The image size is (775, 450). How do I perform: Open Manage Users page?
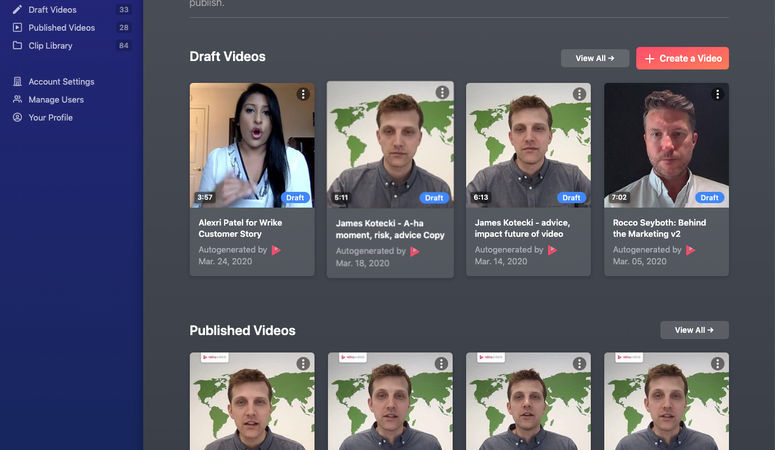(x=56, y=99)
